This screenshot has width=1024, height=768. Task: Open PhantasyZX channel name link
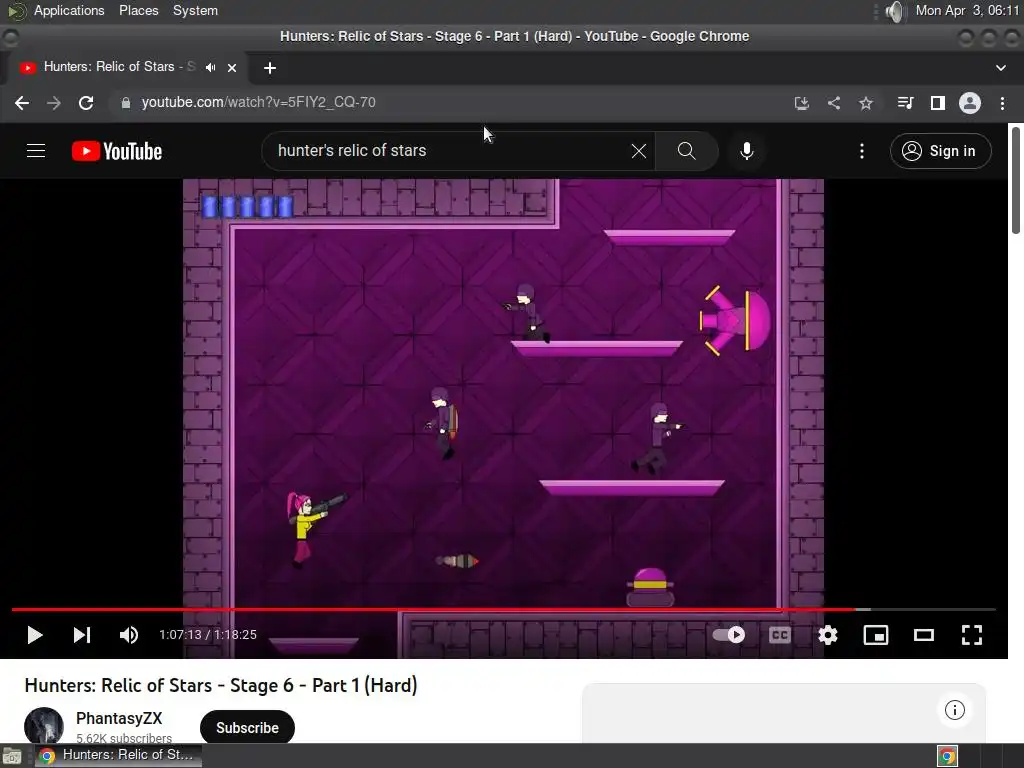click(x=119, y=718)
